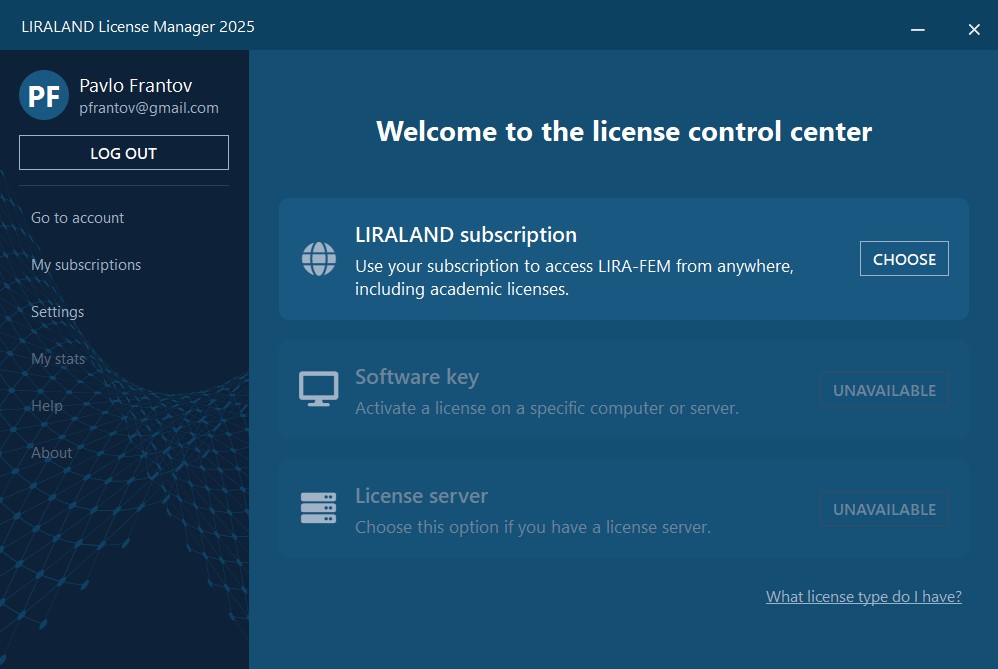Viewport: 998px width, 669px height.
Task: Click the PF user avatar icon
Action: (44, 96)
